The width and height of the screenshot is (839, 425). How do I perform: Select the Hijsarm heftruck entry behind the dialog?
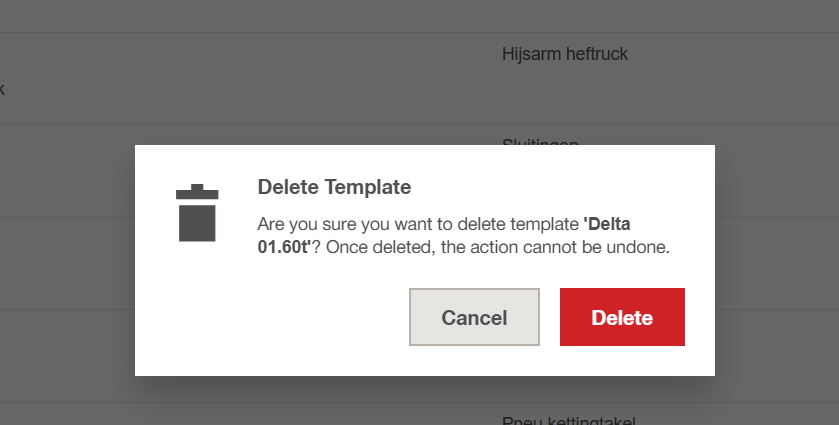(564, 54)
